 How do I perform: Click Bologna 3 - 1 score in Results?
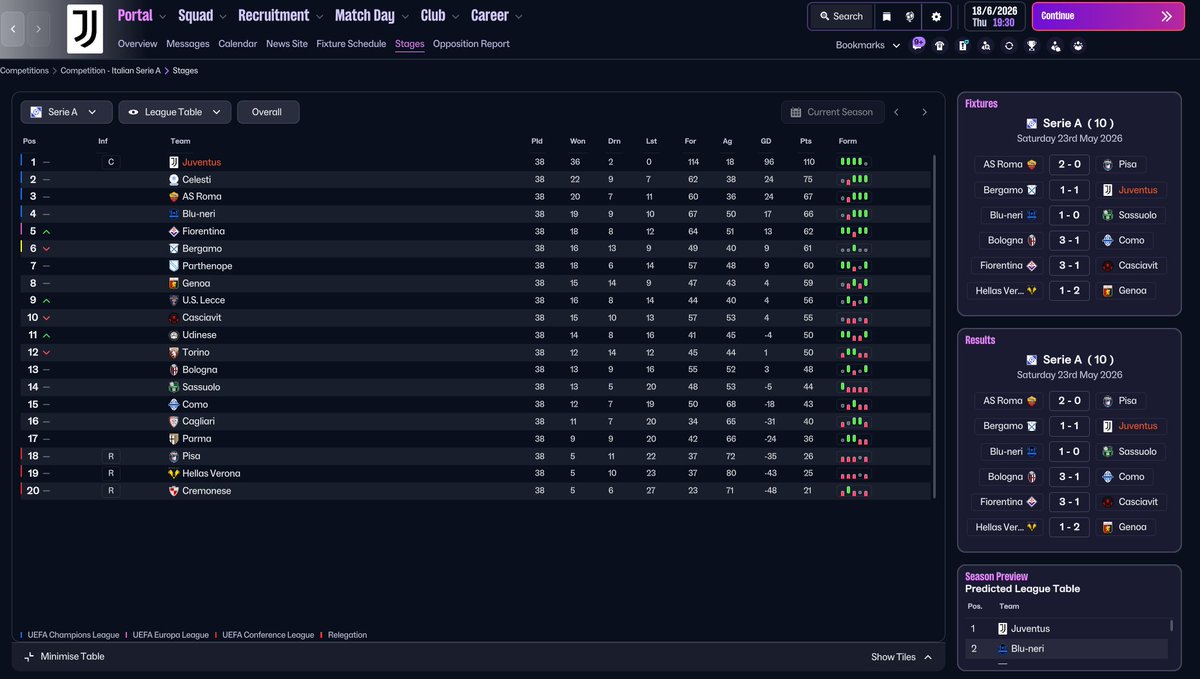[x=1070, y=477]
